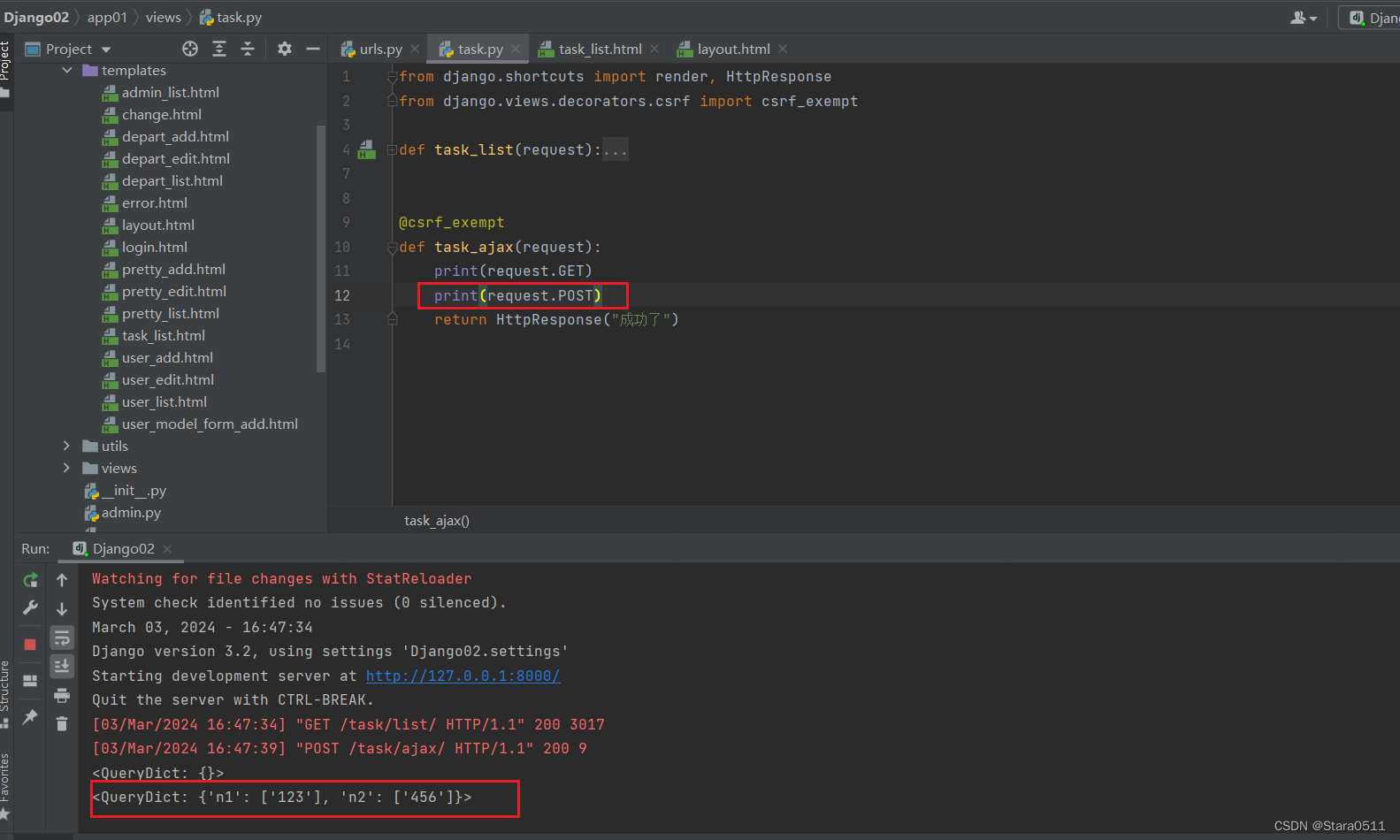The height and width of the screenshot is (840, 1400).
Task: Close the Django02 run tab
Action: (167, 549)
